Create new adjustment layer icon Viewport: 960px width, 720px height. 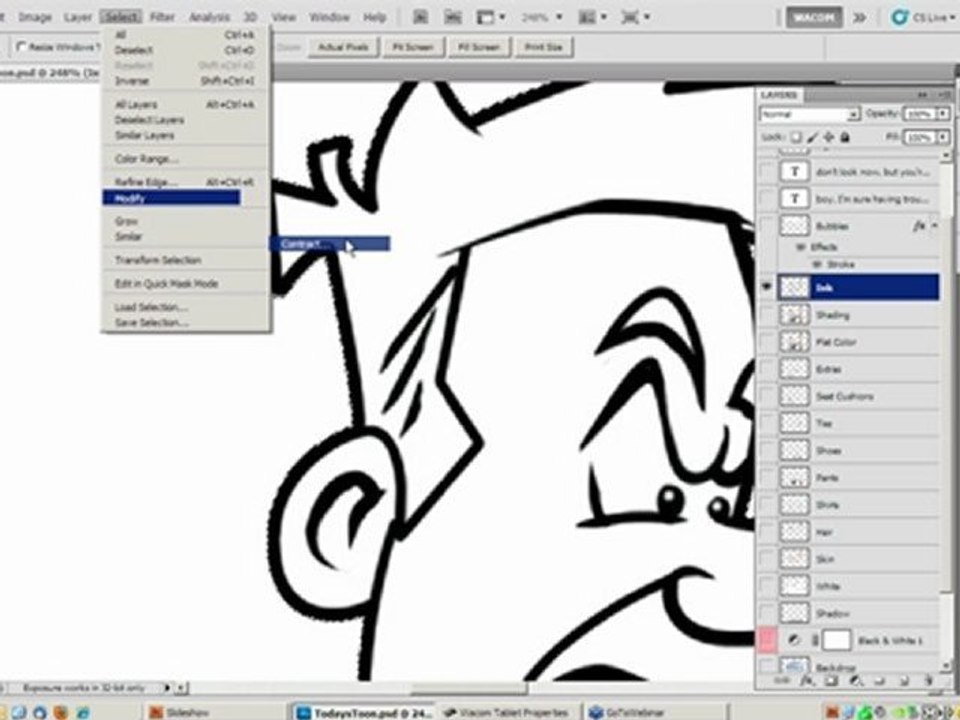point(856,680)
